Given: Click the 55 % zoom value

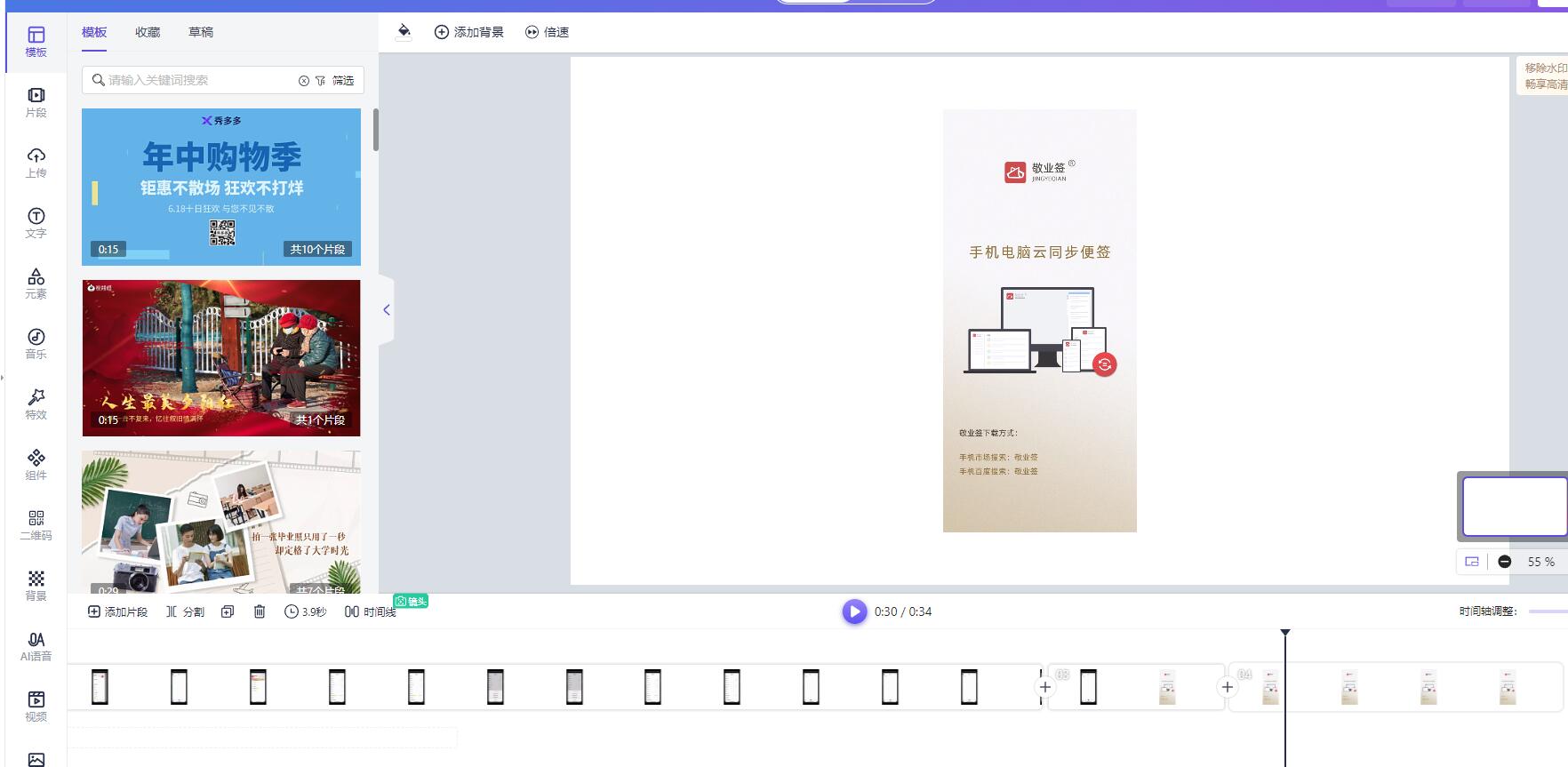Looking at the screenshot, I should [1541, 562].
